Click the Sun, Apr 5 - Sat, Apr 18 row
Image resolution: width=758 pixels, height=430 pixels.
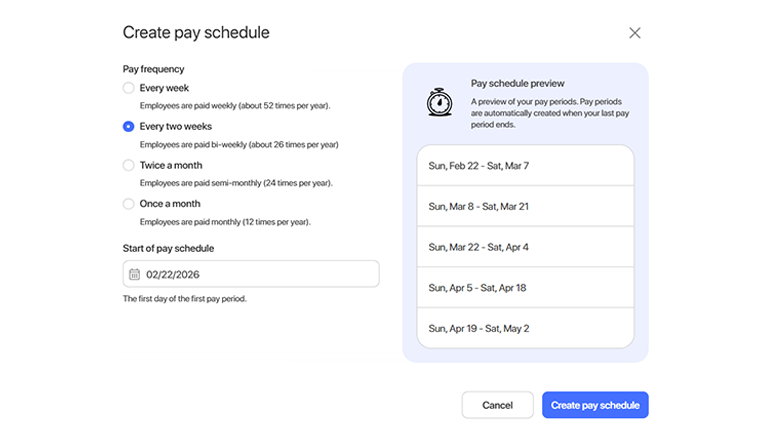(x=525, y=288)
